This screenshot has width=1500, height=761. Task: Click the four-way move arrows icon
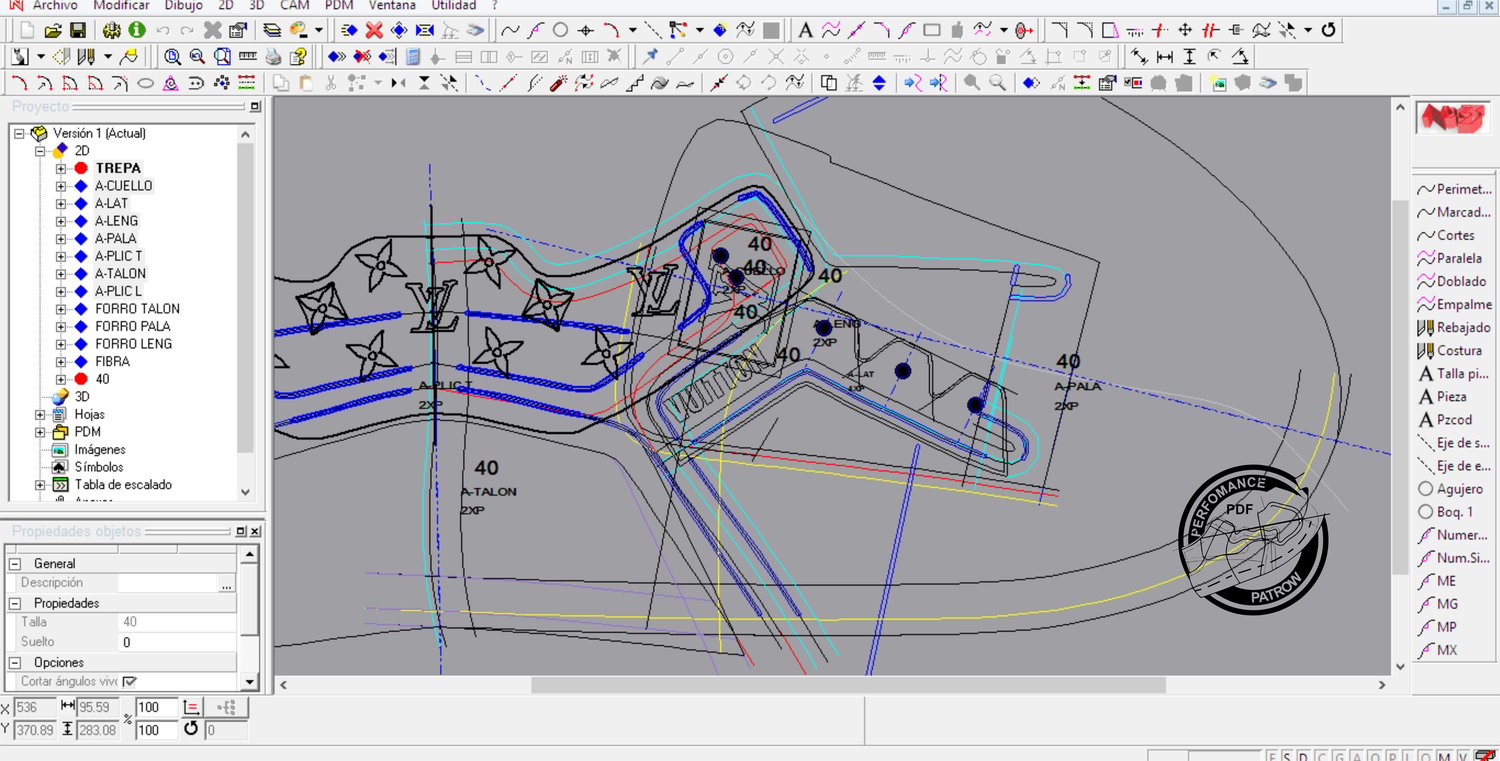tap(1184, 30)
